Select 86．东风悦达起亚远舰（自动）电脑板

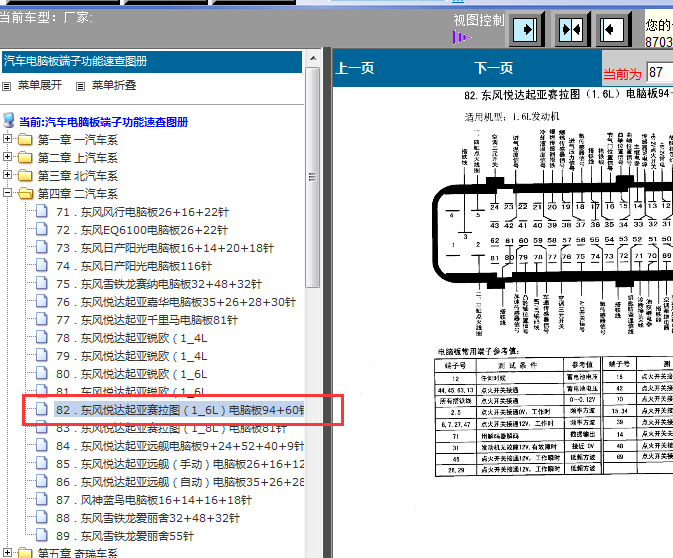[180, 482]
